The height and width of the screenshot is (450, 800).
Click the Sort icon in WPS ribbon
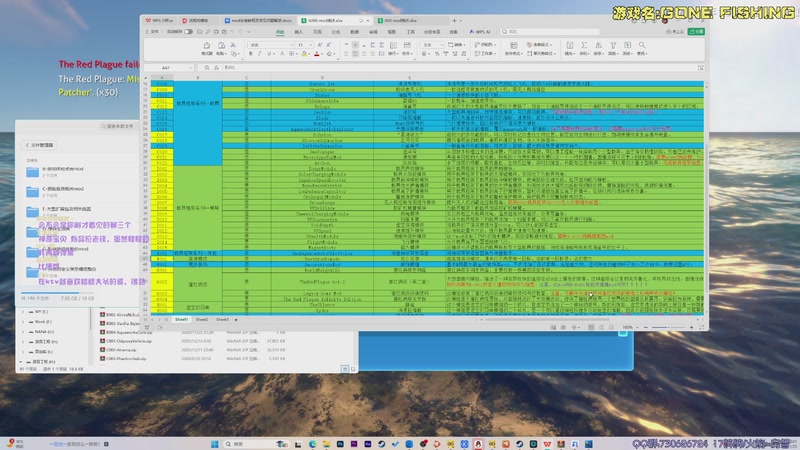tap(598, 45)
